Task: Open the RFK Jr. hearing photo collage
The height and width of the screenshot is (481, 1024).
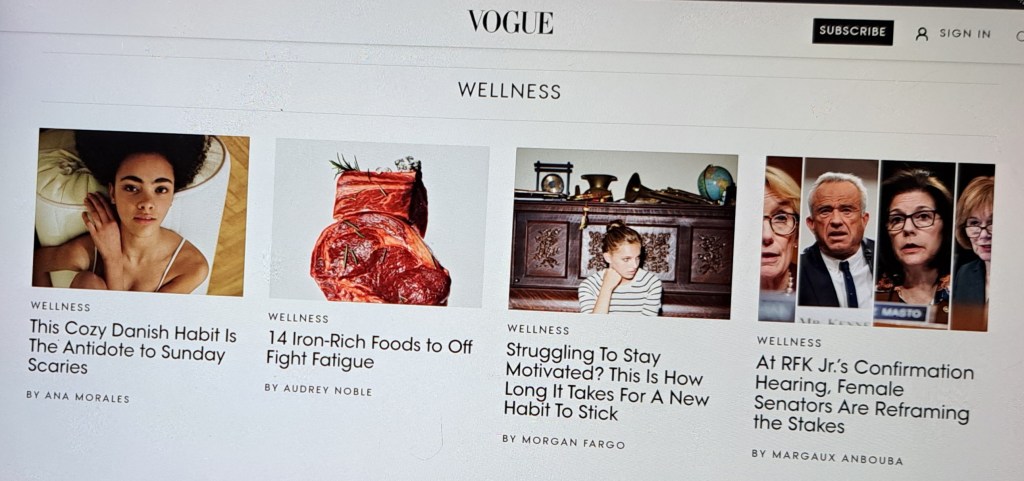Action: click(x=876, y=243)
